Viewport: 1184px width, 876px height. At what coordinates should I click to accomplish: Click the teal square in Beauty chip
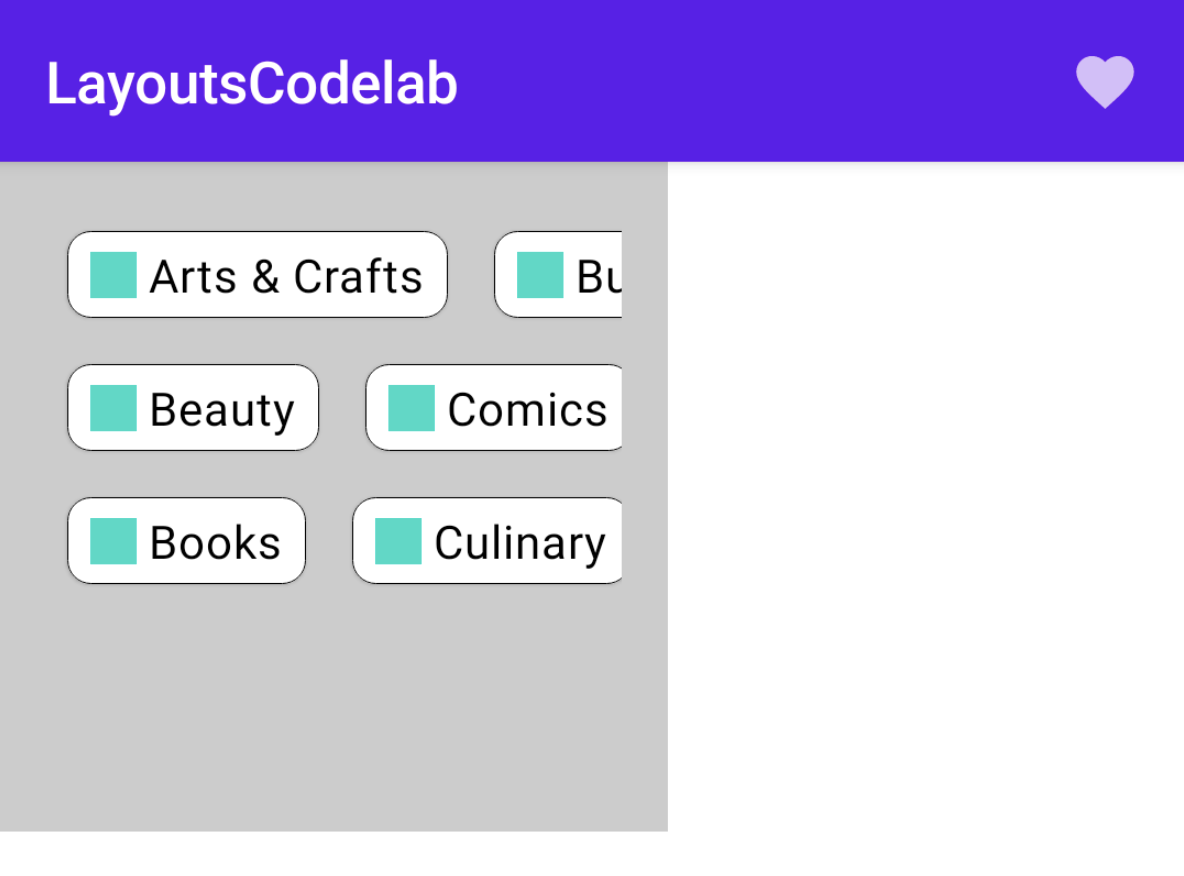tap(113, 408)
